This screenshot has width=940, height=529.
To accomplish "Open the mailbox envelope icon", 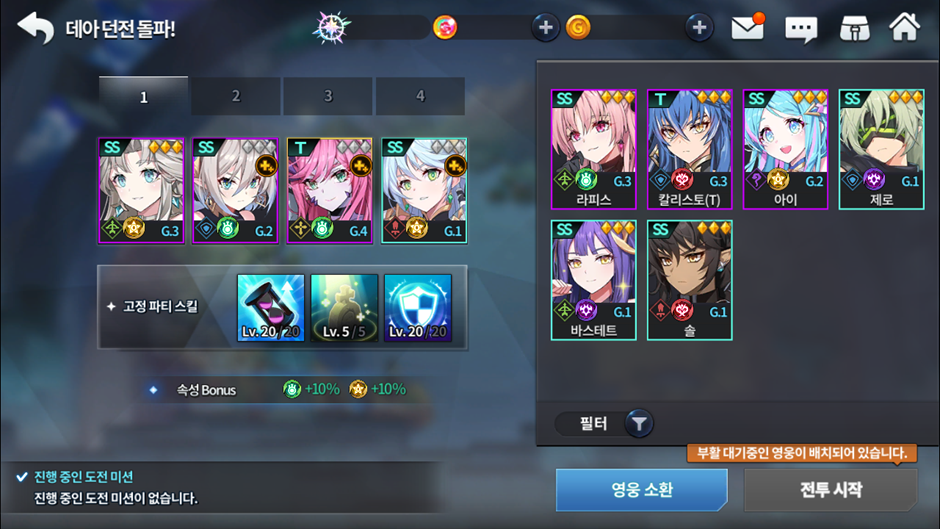I will click(x=748, y=27).
